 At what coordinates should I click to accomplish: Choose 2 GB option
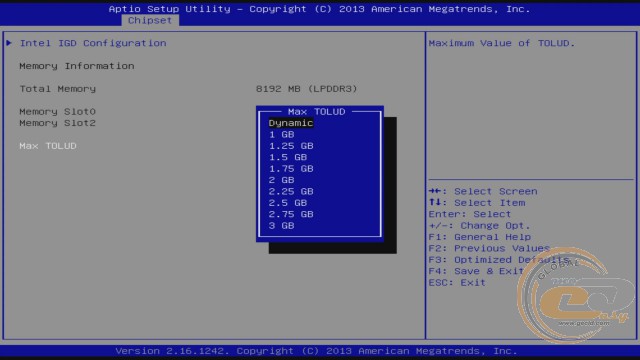(282, 180)
